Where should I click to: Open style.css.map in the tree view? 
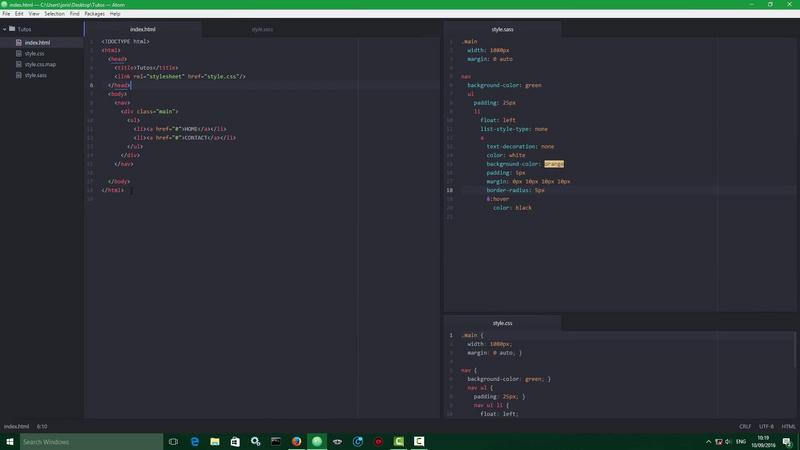click(40, 64)
